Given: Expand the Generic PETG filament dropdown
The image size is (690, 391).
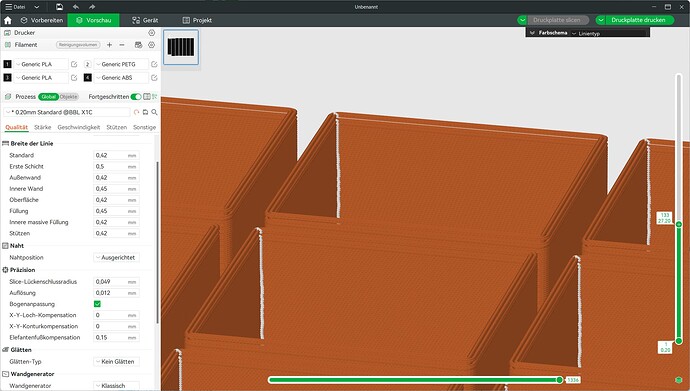Looking at the screenshot, I should pyautogui.click(x=121, y=64).
